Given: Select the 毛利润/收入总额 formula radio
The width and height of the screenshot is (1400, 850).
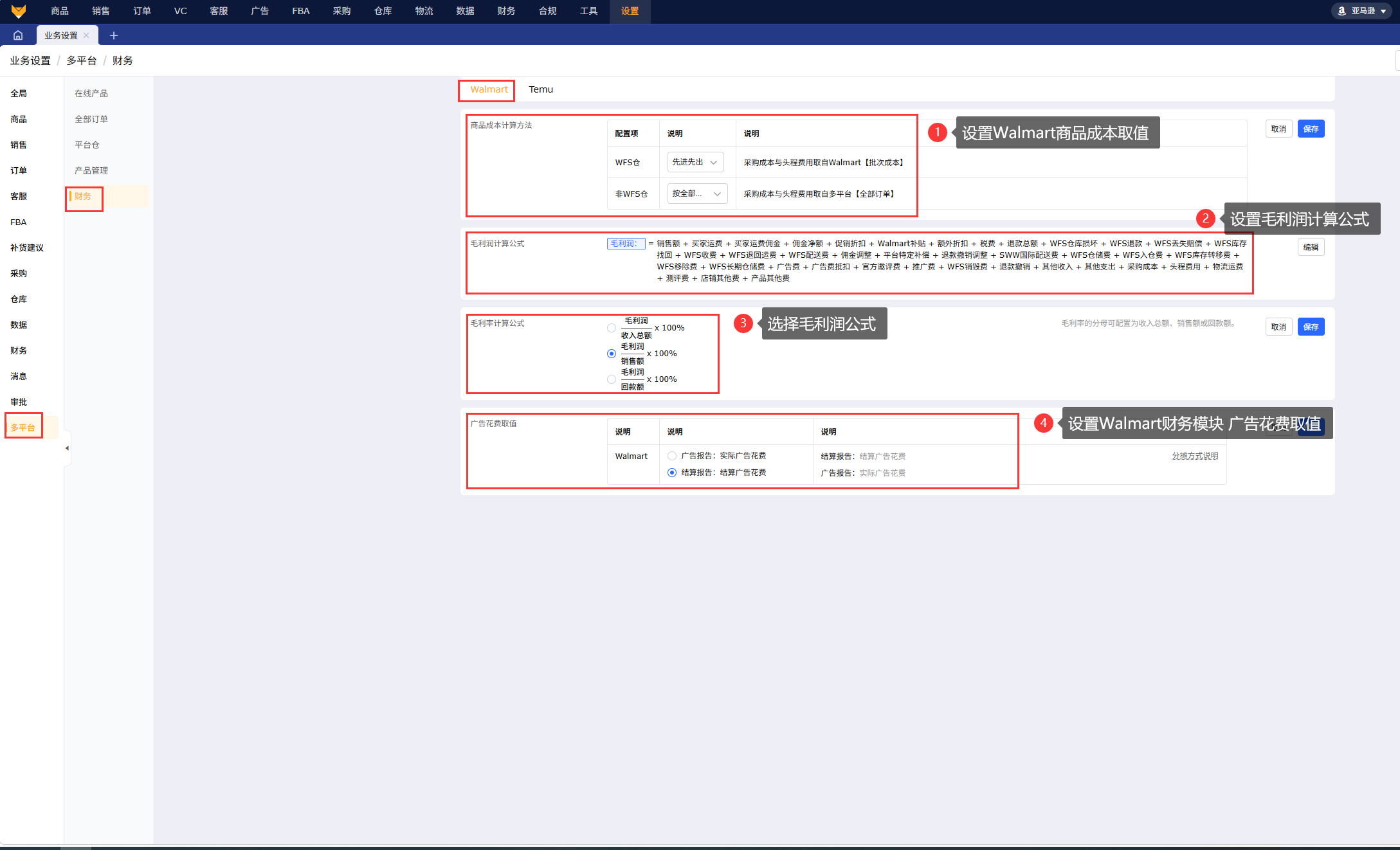Looking at the screenshot, I should 612,328.
